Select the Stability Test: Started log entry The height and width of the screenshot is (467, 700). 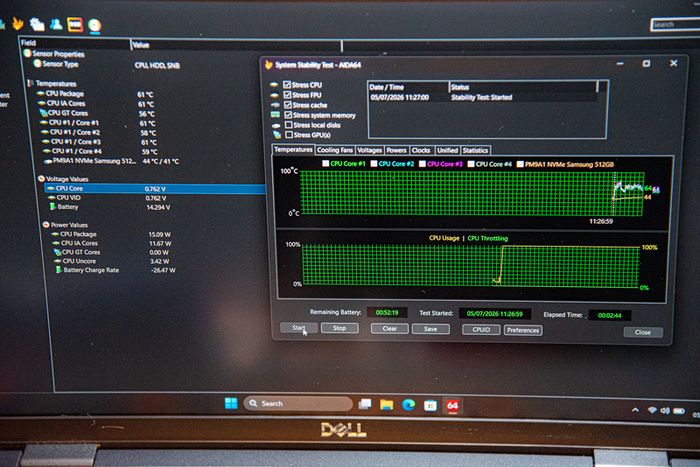coord(483,97)
